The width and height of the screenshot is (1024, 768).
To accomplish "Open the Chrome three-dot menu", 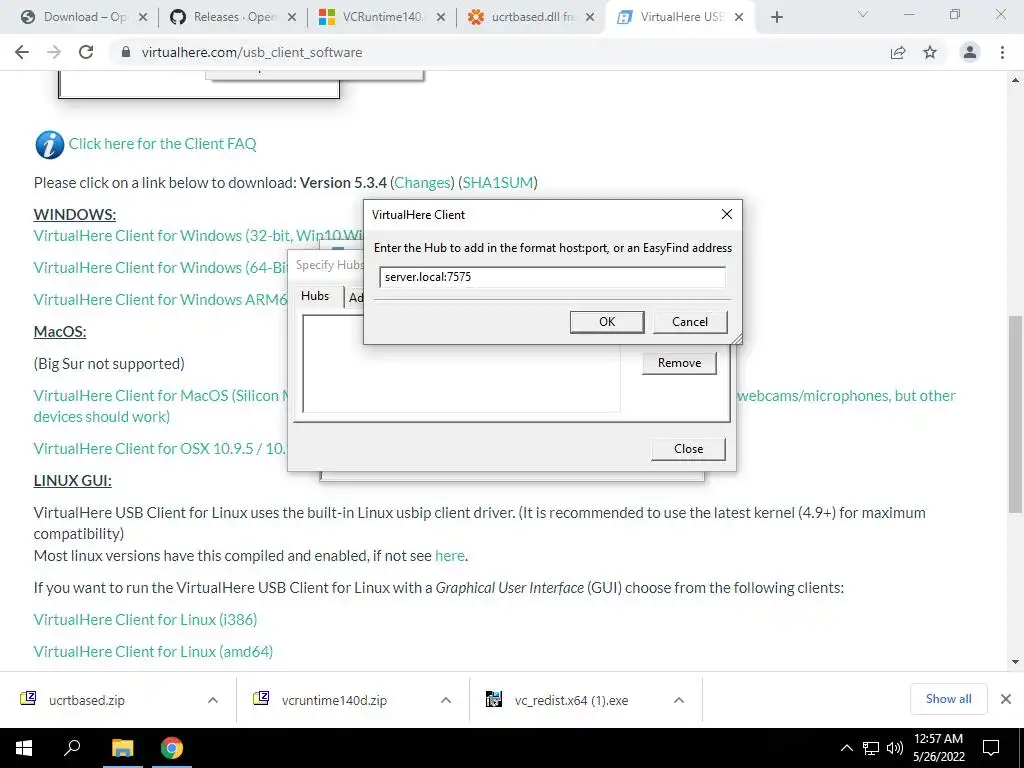I will tap(1002, 52).
